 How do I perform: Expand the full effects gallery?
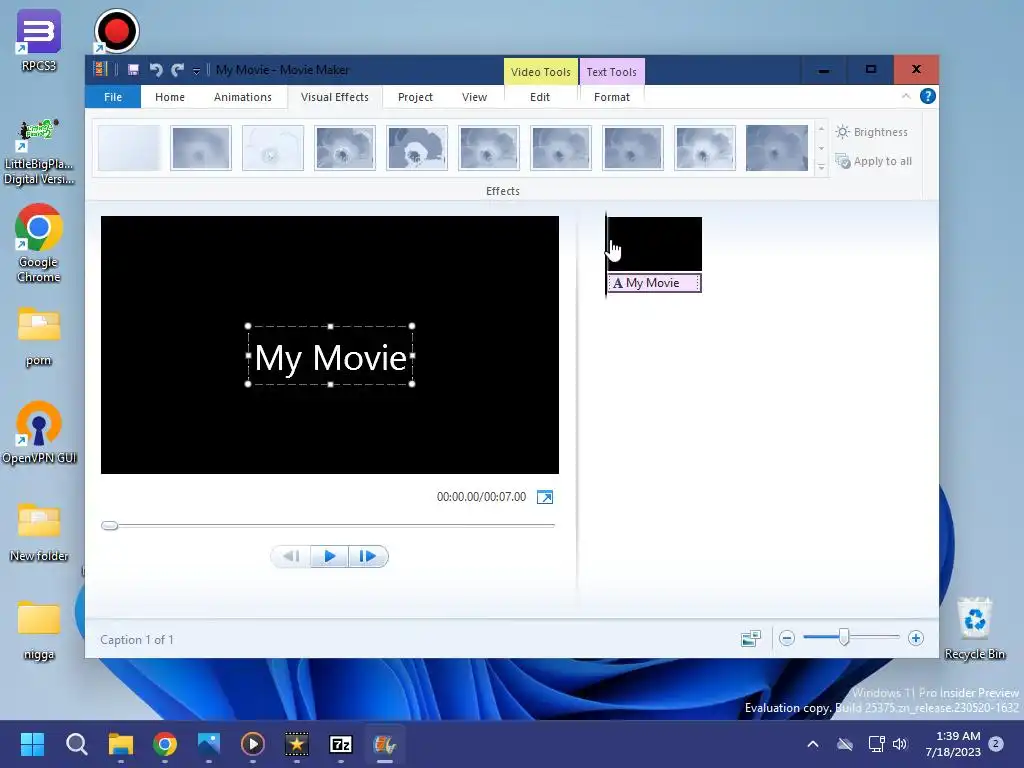tap(821, 168)
